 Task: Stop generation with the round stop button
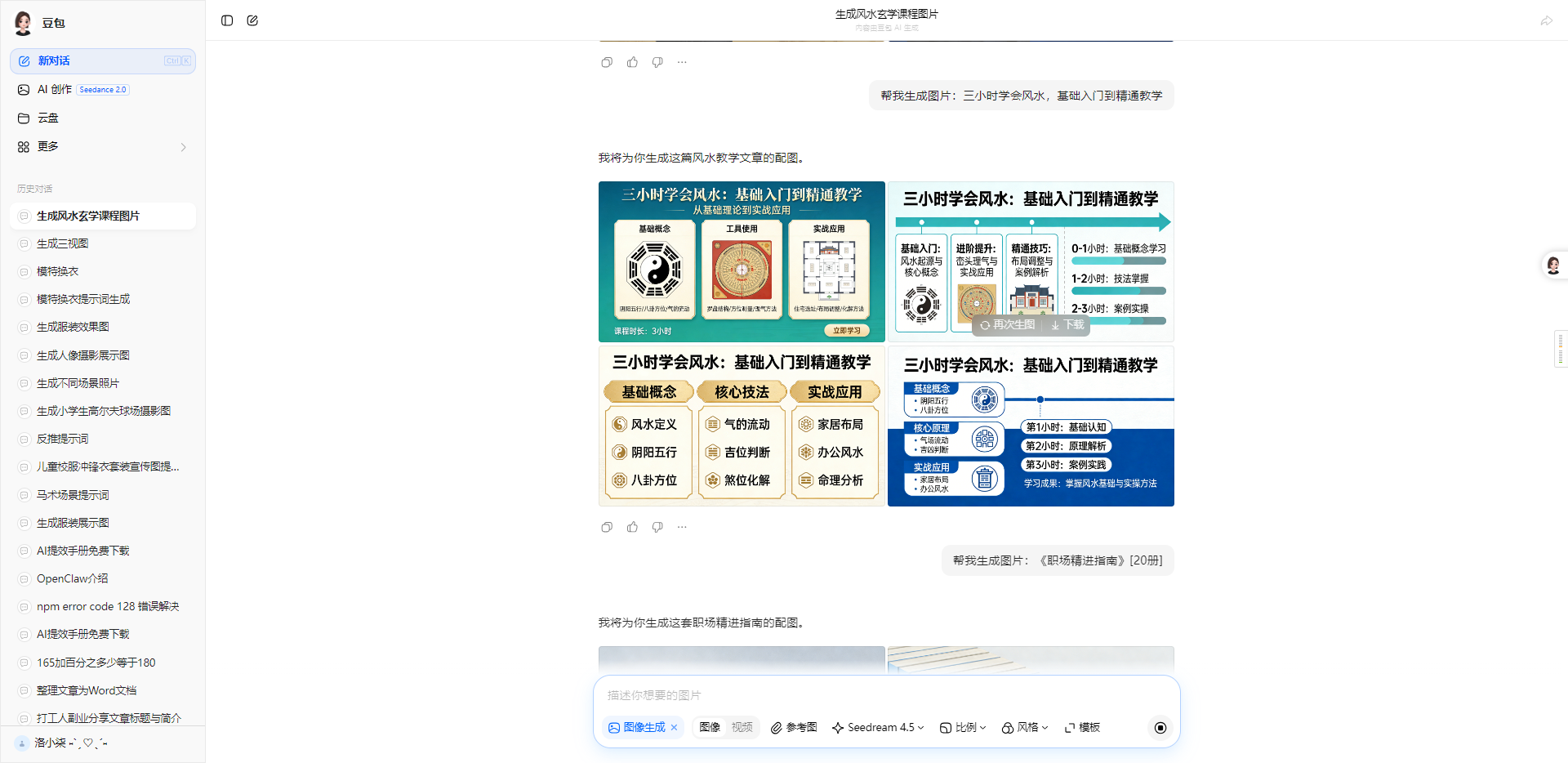(1160, 727)
